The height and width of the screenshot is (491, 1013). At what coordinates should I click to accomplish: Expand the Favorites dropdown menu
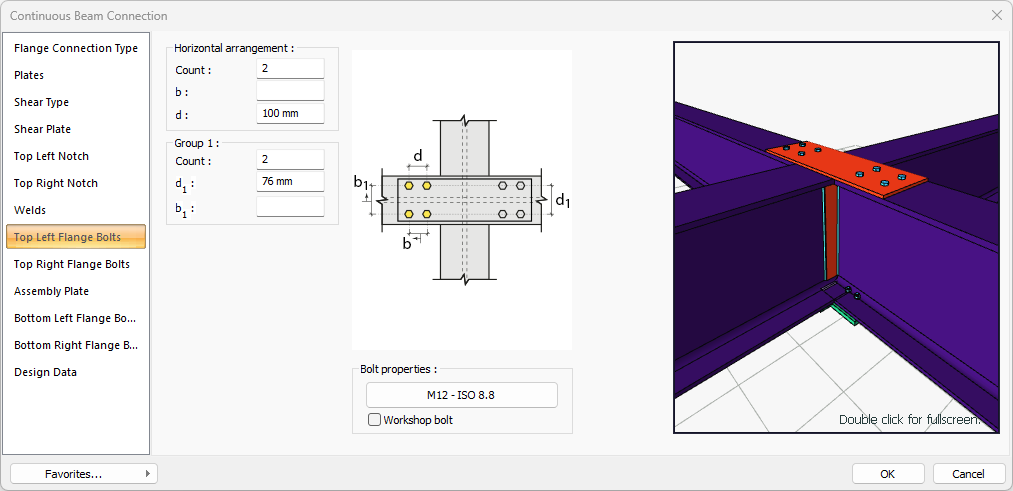pos(84,474)
